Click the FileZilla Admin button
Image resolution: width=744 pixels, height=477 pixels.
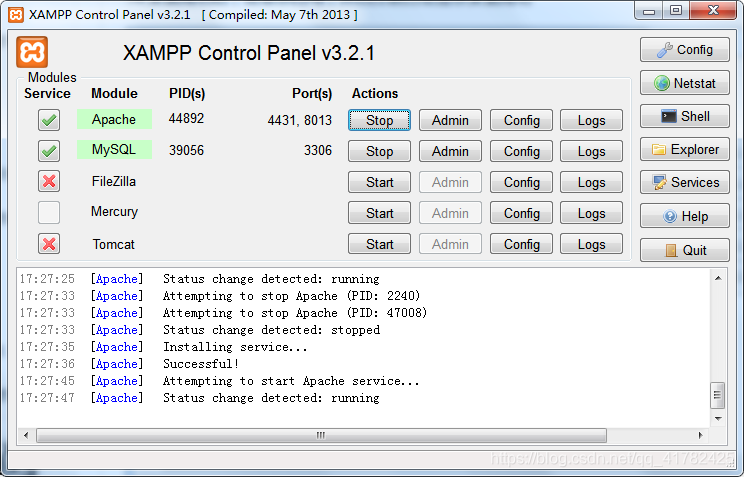pos(450,182)
